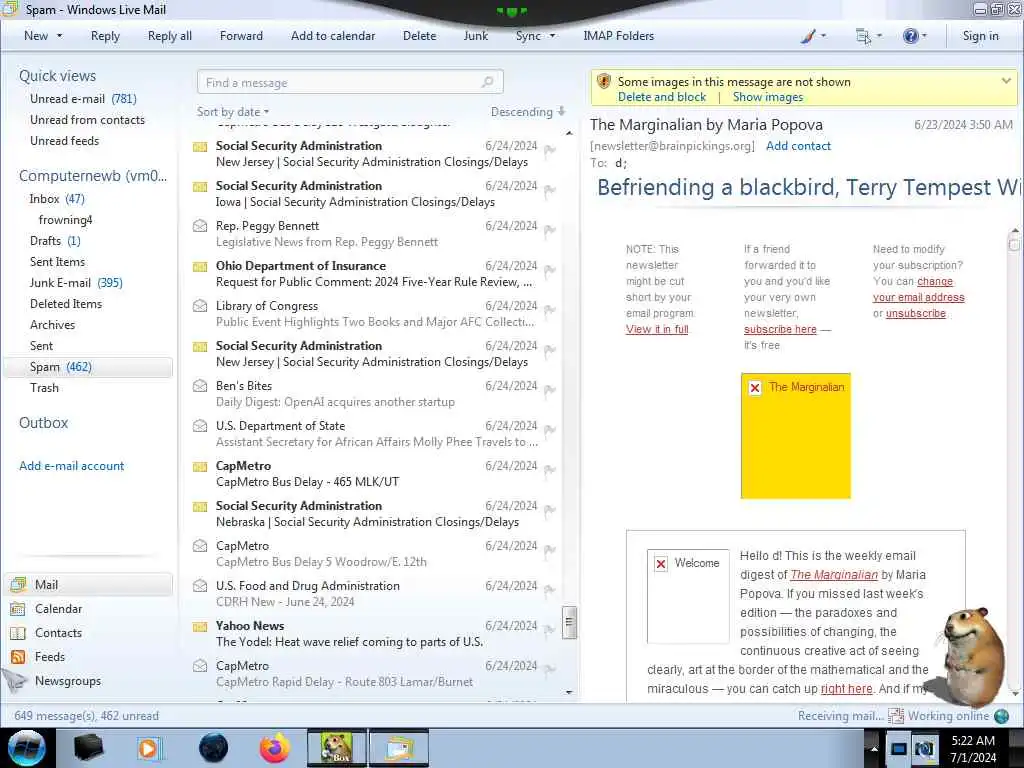Viewport: 1024px width, 768px height.
Task: Click the unsubscribe link in the newsletter
Action: coord(916,313)
